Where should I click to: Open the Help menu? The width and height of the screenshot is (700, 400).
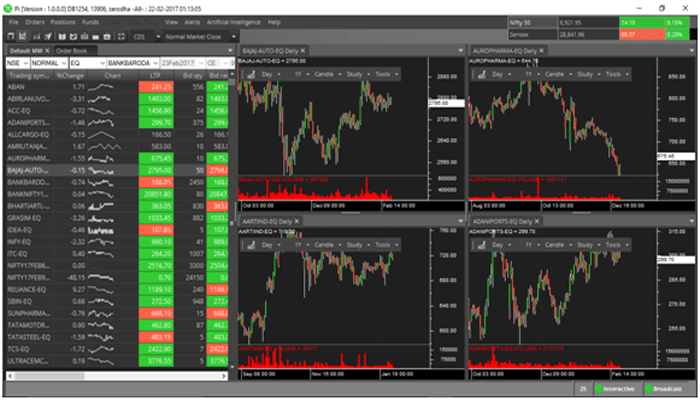274,22
